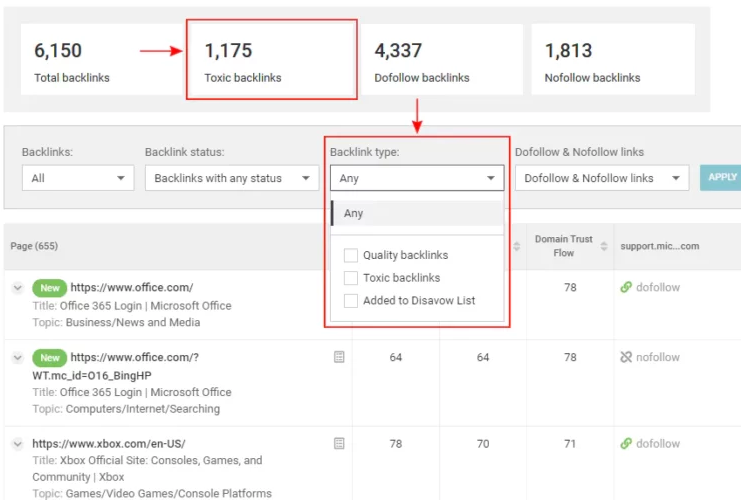Check the Quality backlinks checkbox
Viewport: 741px width, 500px height.
(x=351, y=255)
